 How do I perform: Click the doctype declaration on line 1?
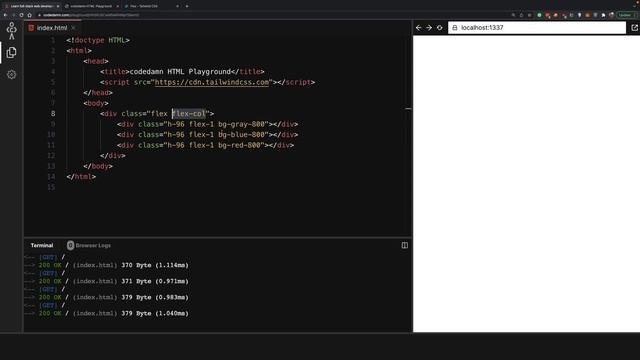(98, 40)
